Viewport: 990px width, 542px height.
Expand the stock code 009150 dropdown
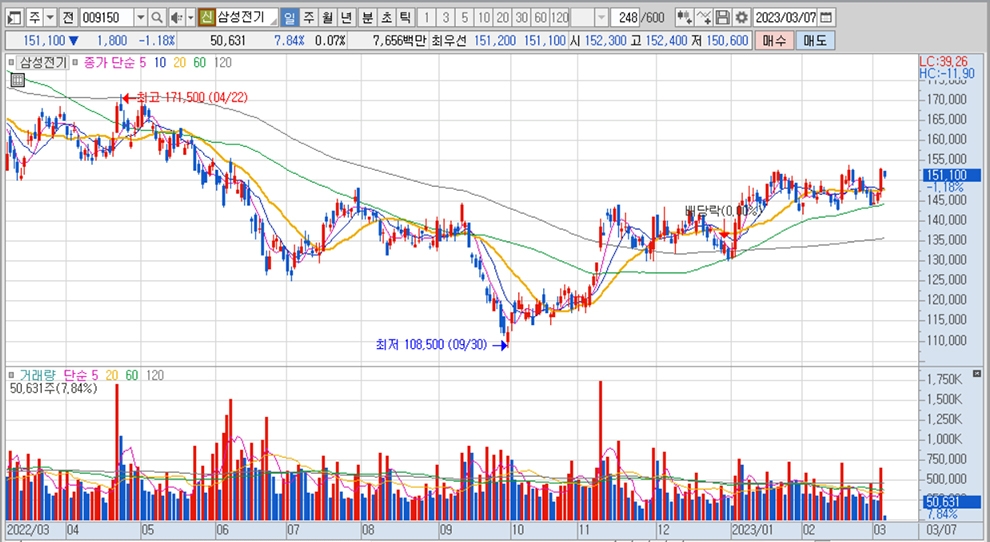click(140, 18)
